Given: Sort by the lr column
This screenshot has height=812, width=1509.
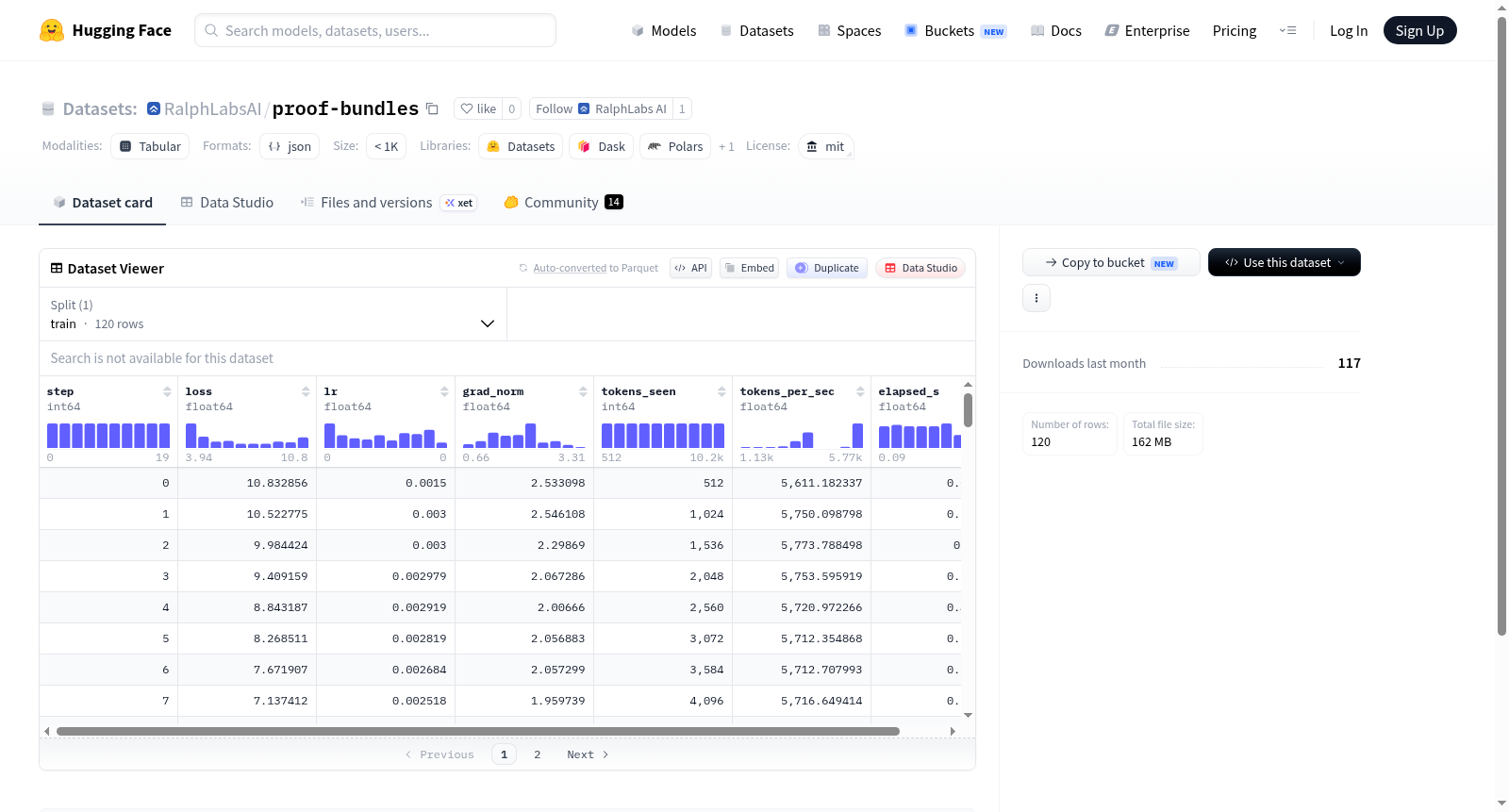Looking at the screenshot, I should click(x=444, y=391).
